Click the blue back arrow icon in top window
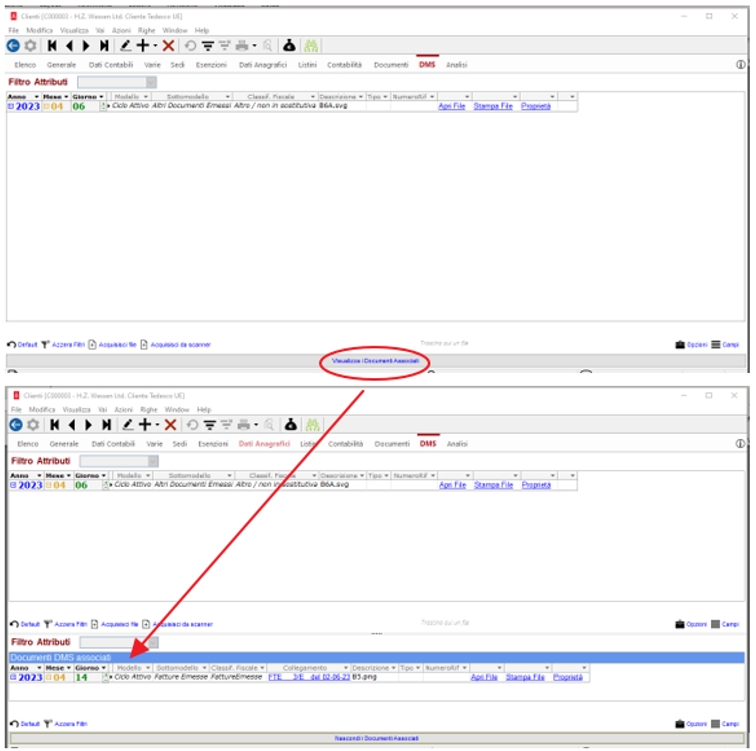Viewport: 756px width, 751px height. 13,46
